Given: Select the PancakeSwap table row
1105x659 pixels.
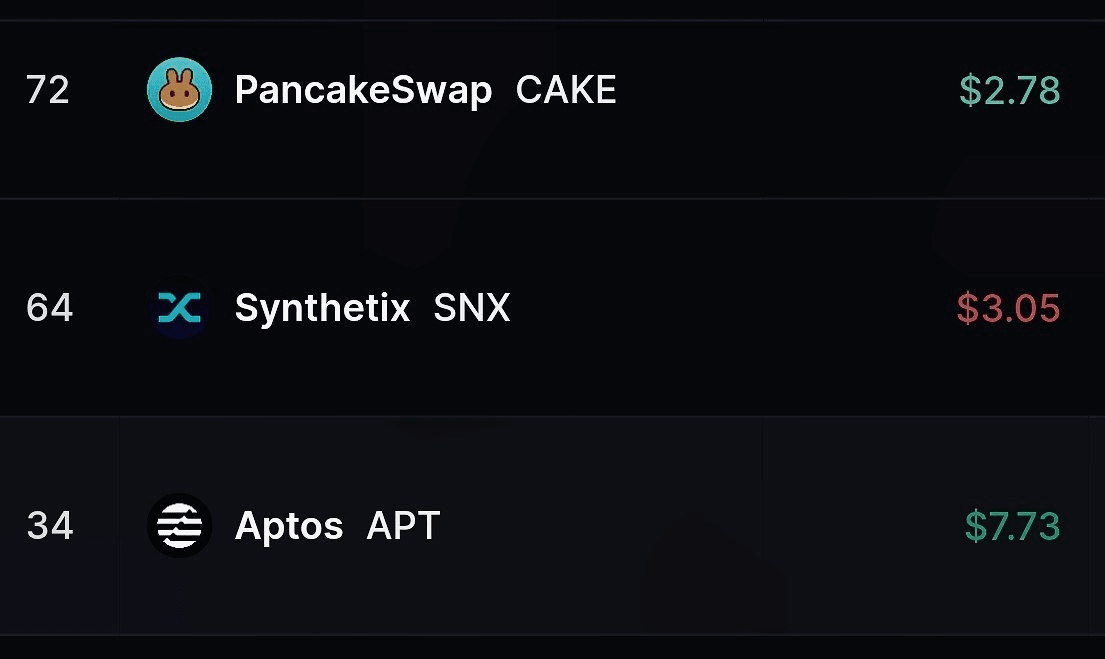Looking at the screenshot, I should point(552,110).
